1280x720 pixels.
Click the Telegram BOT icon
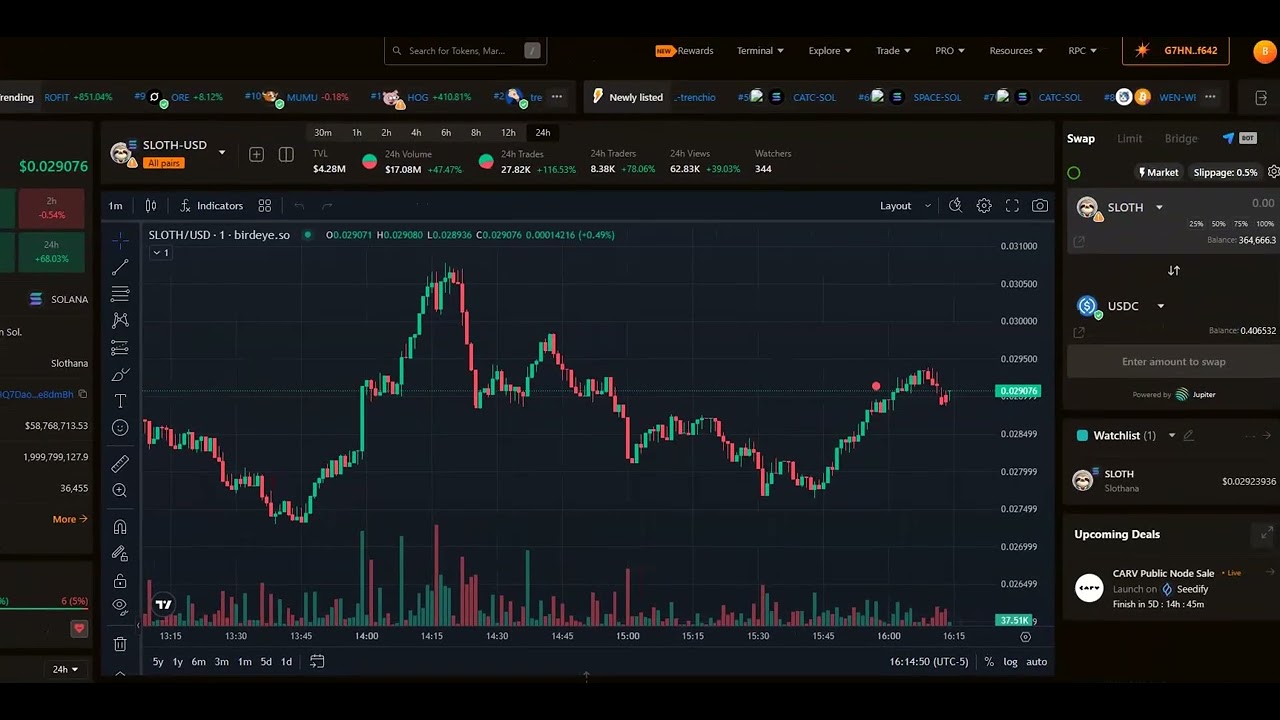click(1239, 138)
